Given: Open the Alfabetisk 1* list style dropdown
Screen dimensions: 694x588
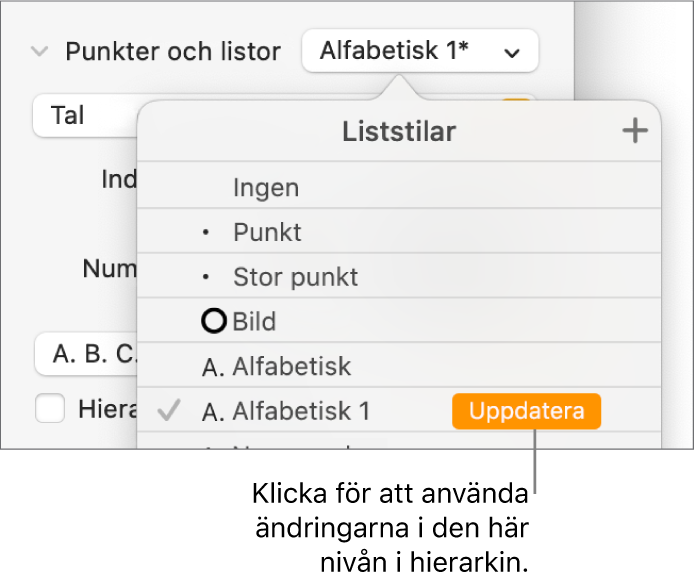Looking at the screenshot, I should 420,50.
